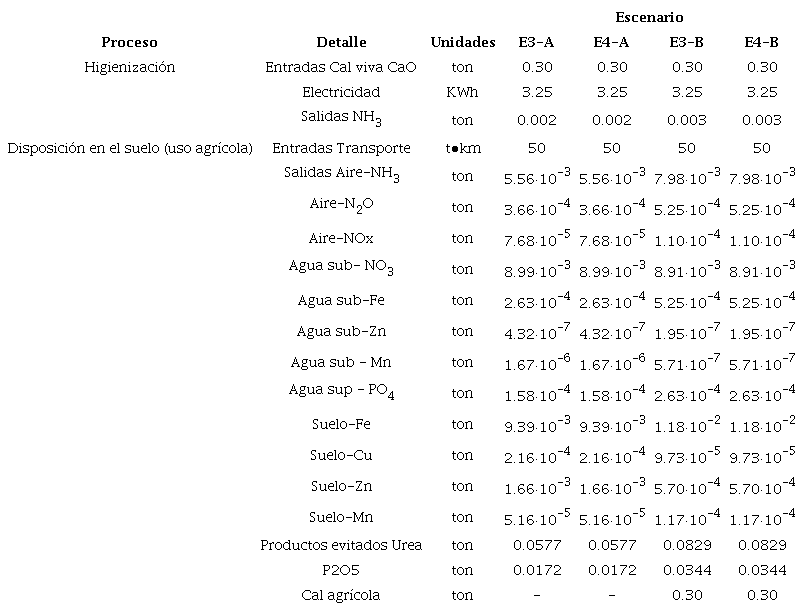
Task: Select the Agua sub-Zn row label
Action: point(341,331)
